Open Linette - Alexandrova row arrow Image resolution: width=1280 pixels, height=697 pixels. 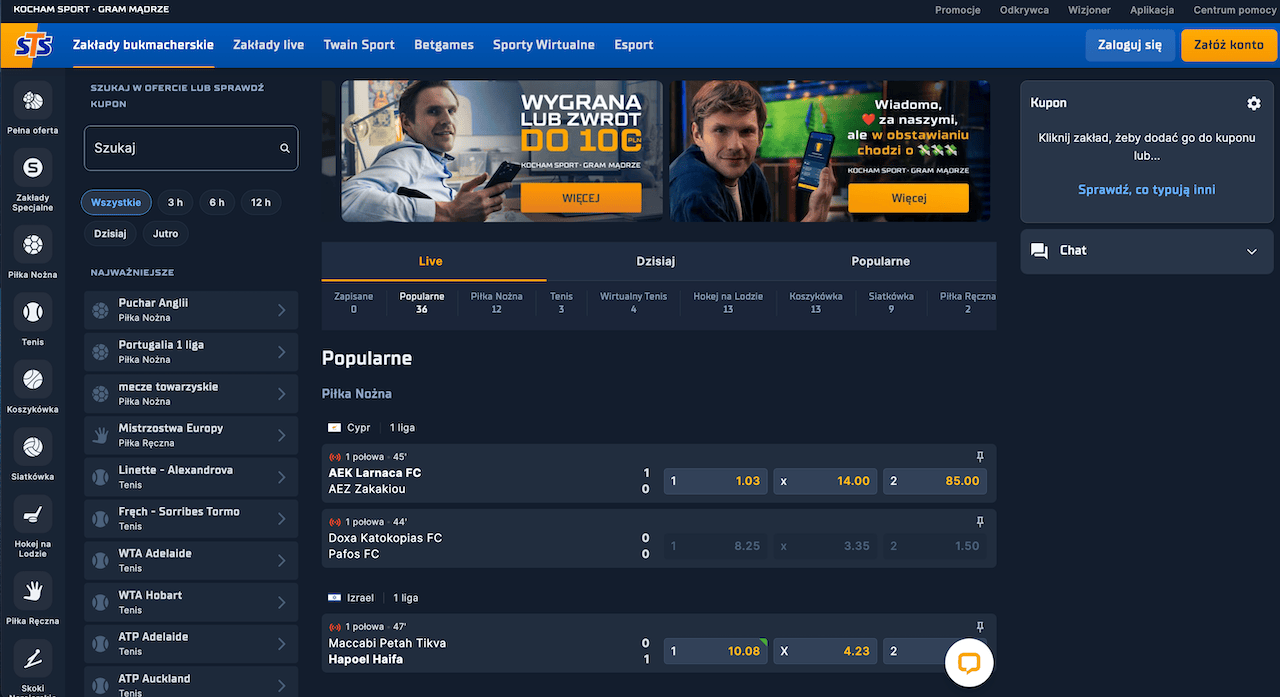pos(282,477)
